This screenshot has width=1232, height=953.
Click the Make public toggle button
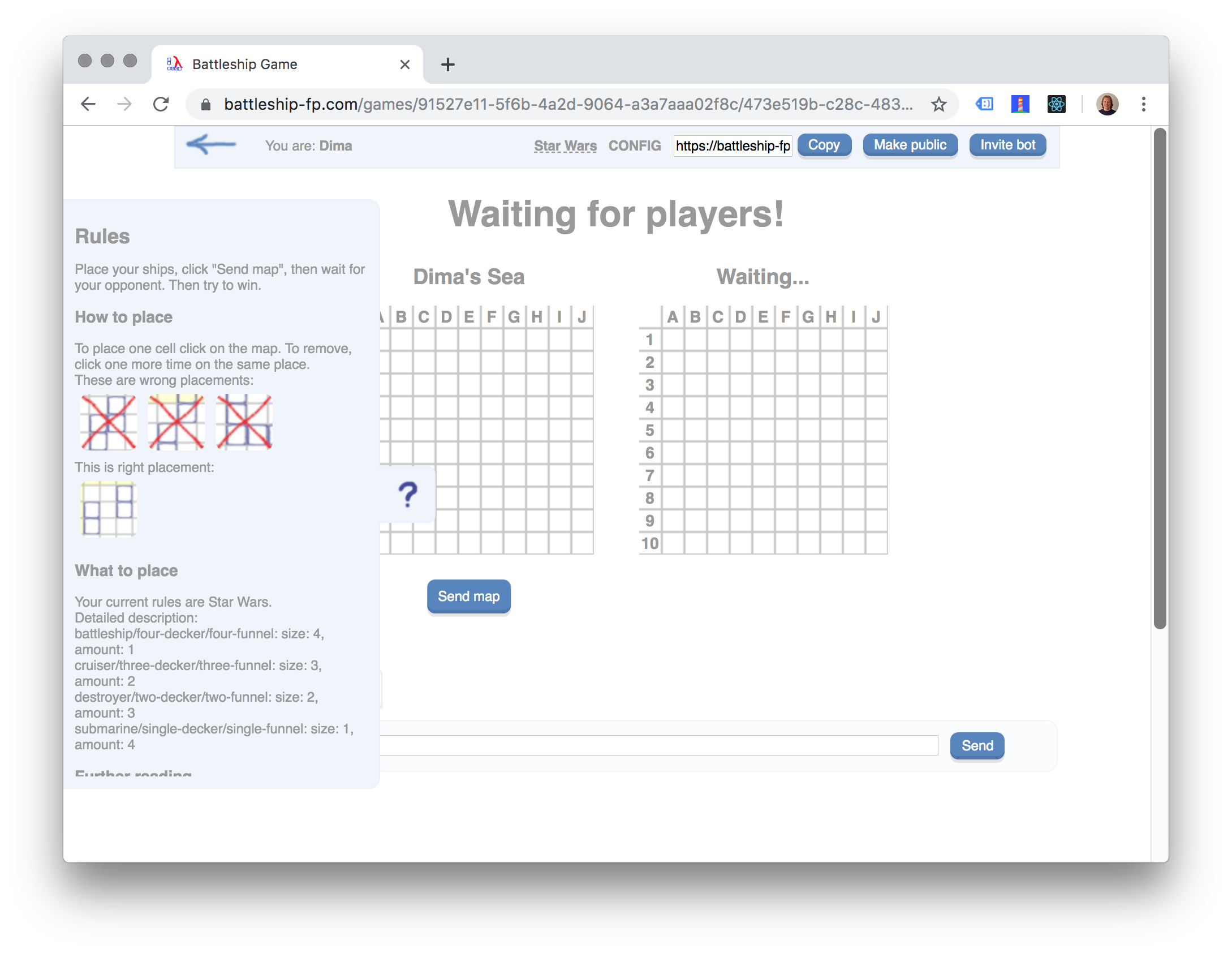909,145
